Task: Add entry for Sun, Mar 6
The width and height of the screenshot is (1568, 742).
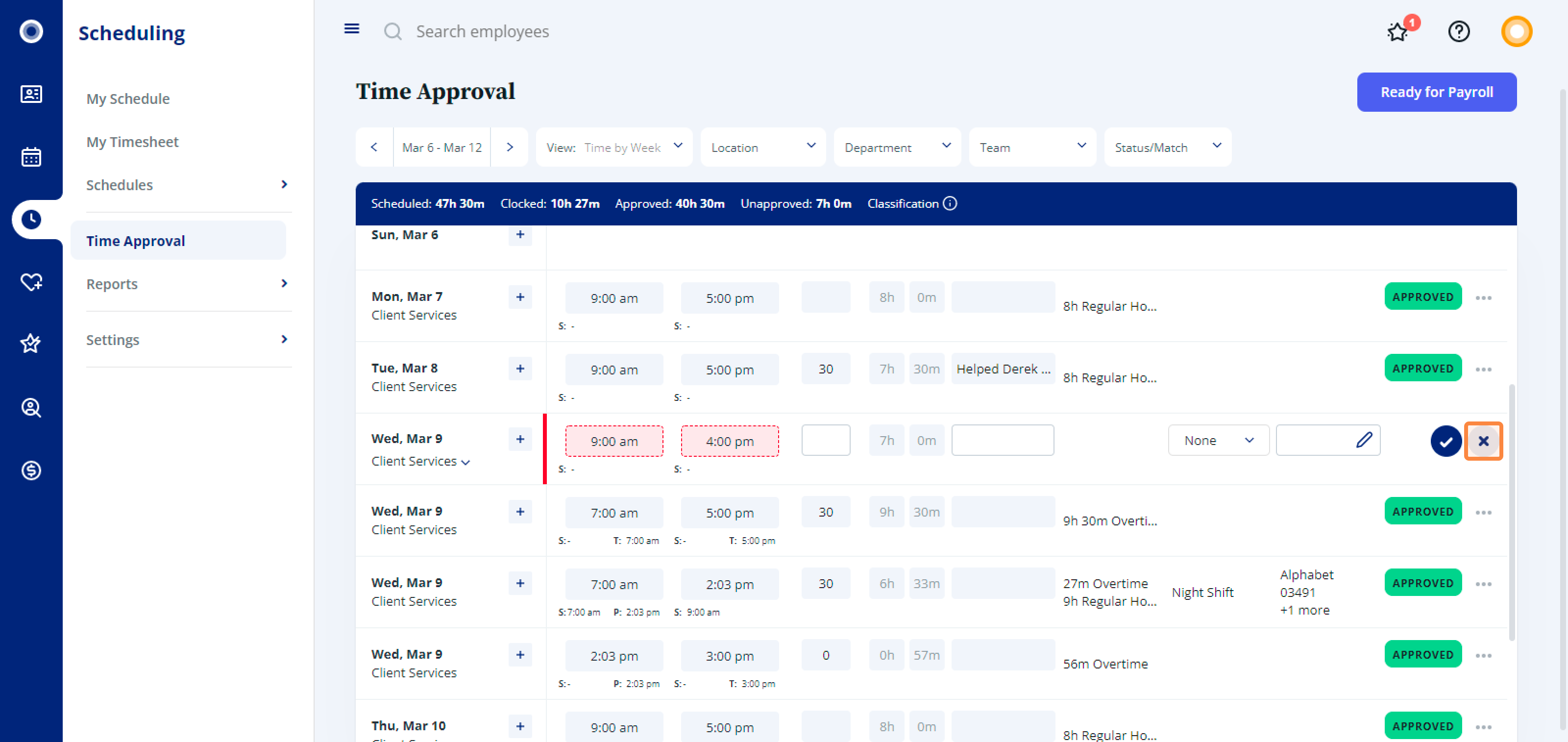Action: 520,234
